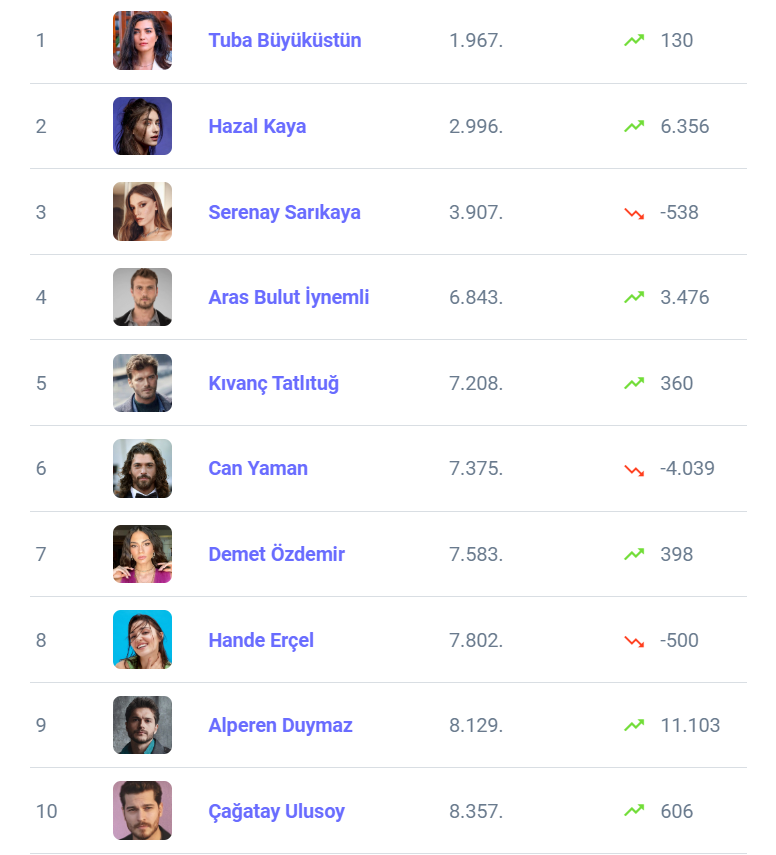Click Demet Özdemir's avatar image
The image size is (776, 855).
click(x=142, y=554)
